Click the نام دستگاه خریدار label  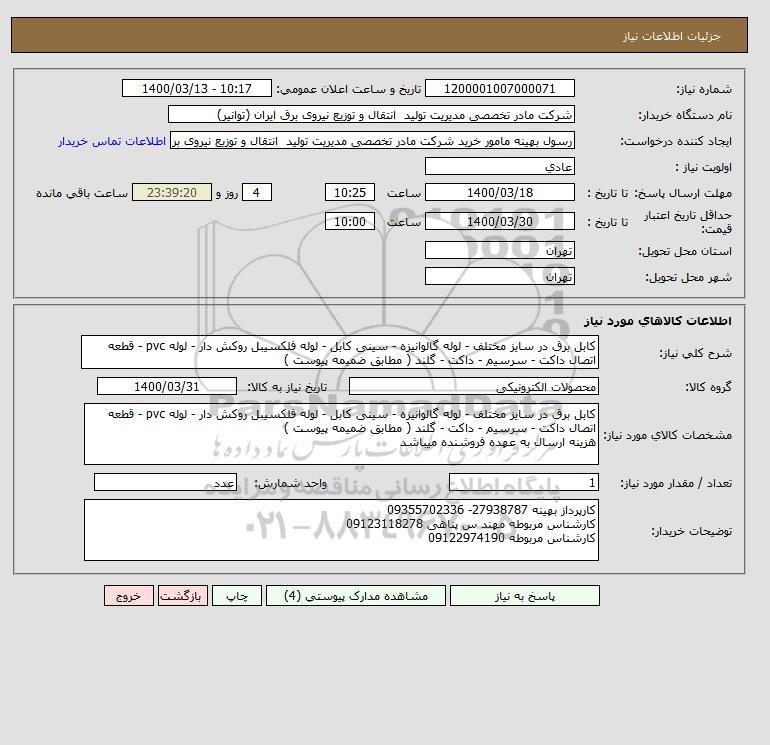point(685,115)
